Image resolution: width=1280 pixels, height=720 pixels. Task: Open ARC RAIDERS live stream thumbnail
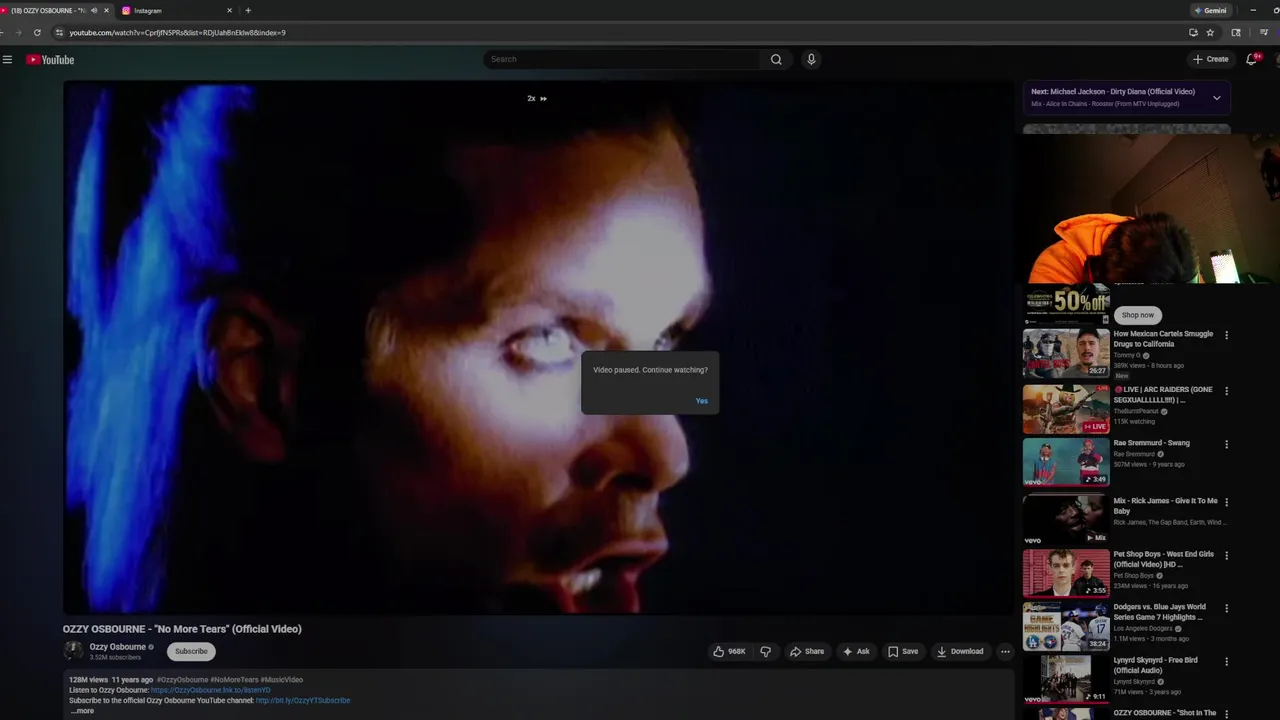[1066, 408]
